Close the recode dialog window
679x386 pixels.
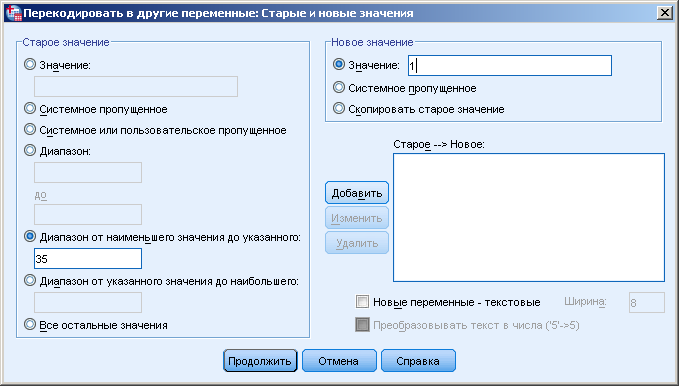point(664,13)
